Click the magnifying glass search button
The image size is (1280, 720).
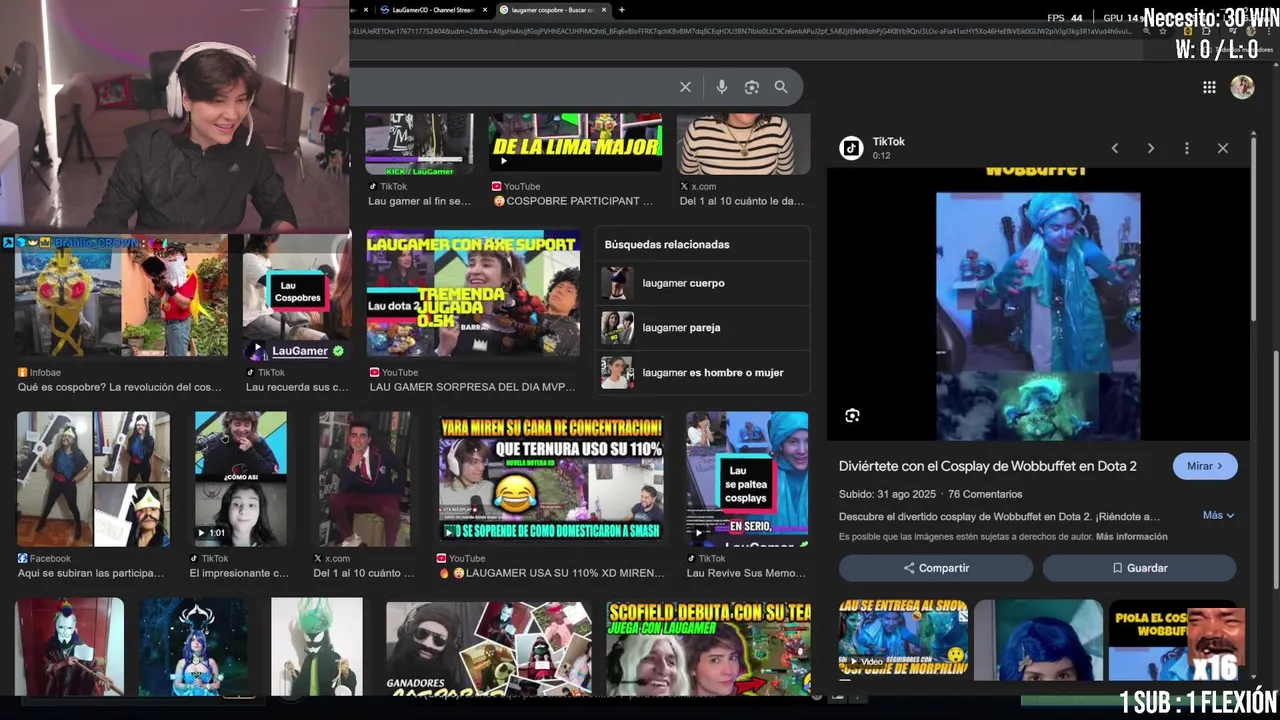[x=781, y=87]
